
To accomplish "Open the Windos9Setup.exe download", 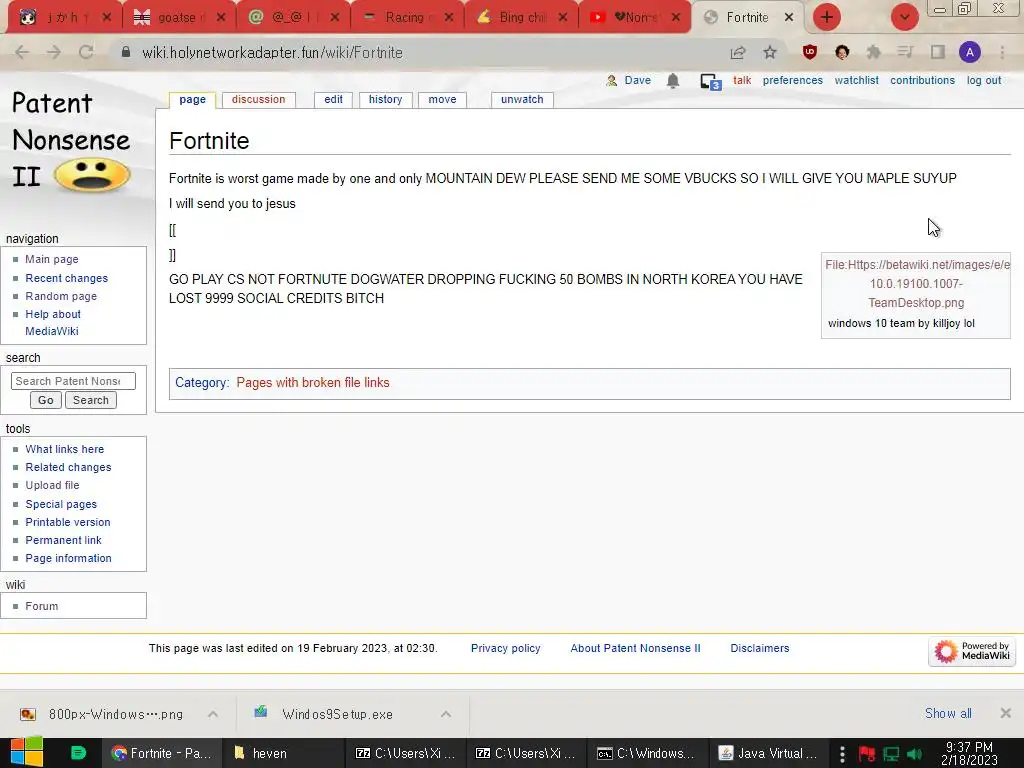I will click(337, 714).
